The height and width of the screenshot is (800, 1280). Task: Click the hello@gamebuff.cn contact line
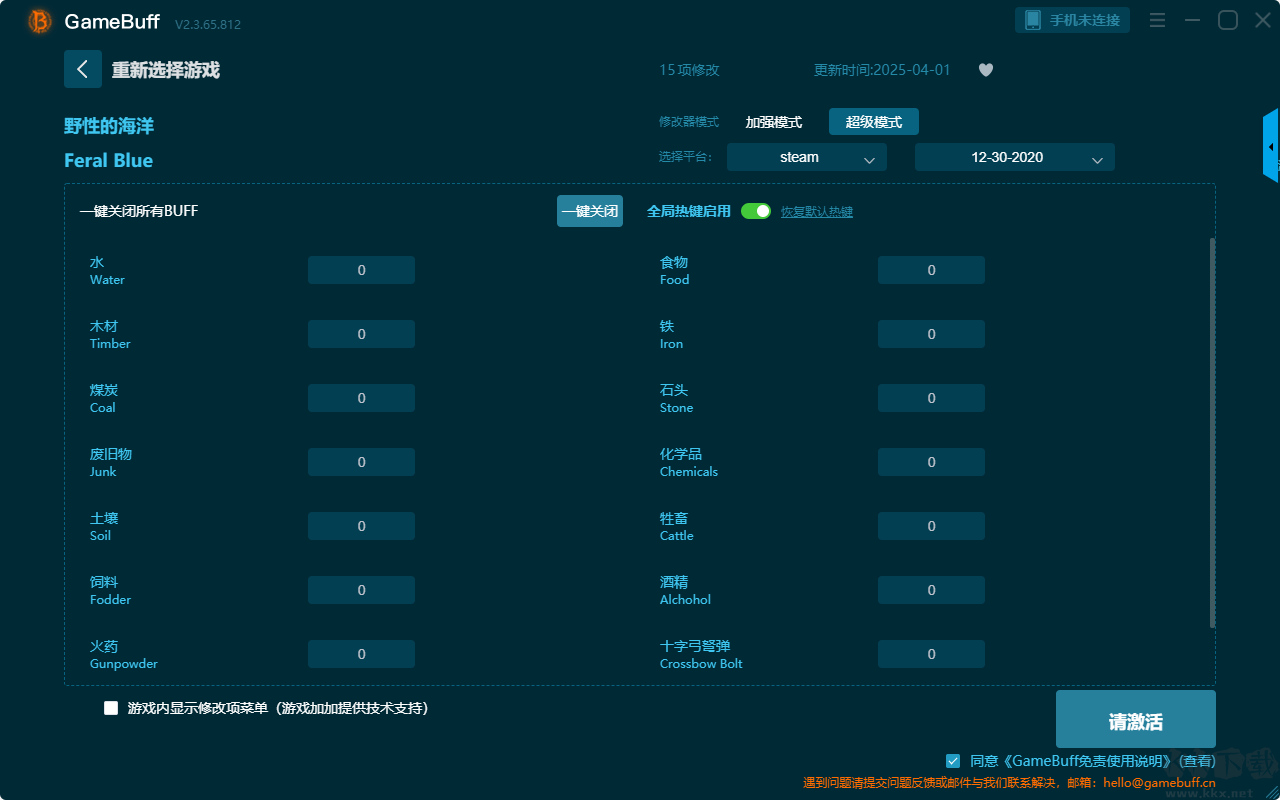coord(1009,783)
